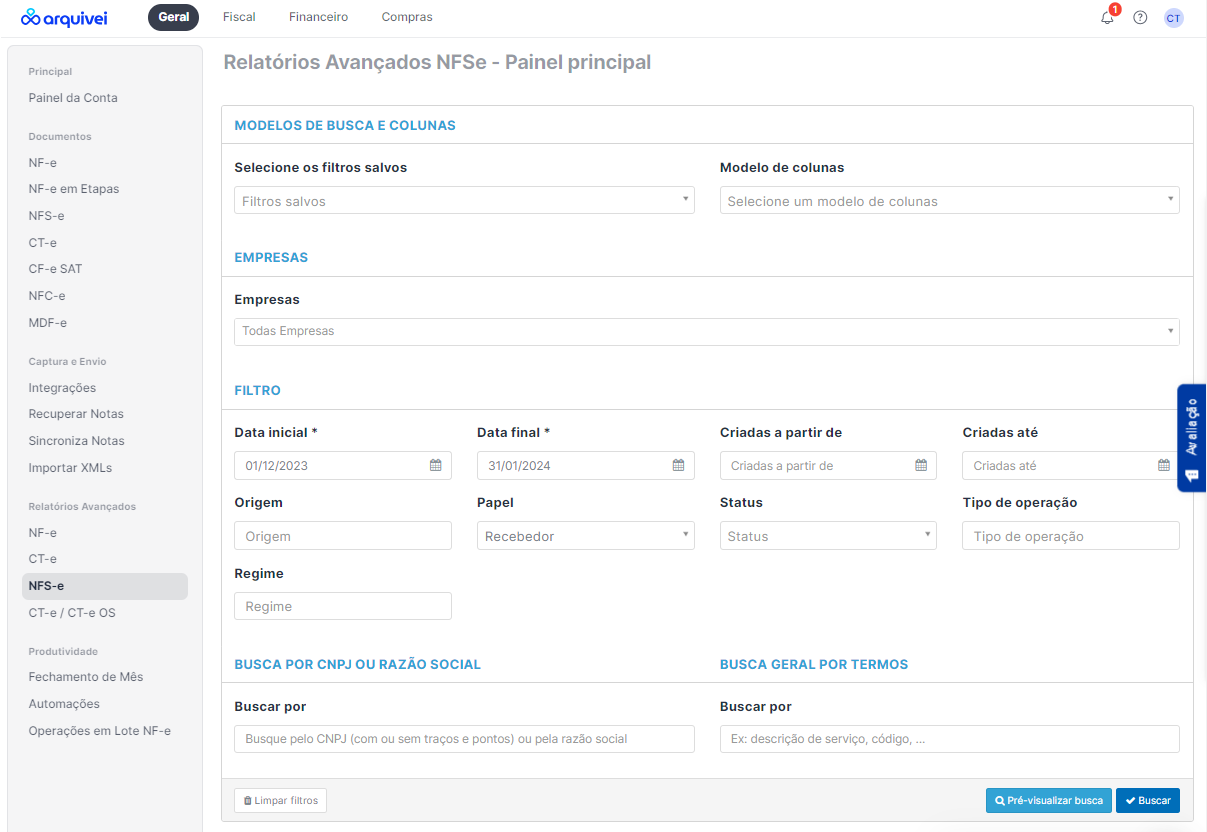1207x832 pixels.
Task: Click the help question mark icon
Action: coord(1140,17)
